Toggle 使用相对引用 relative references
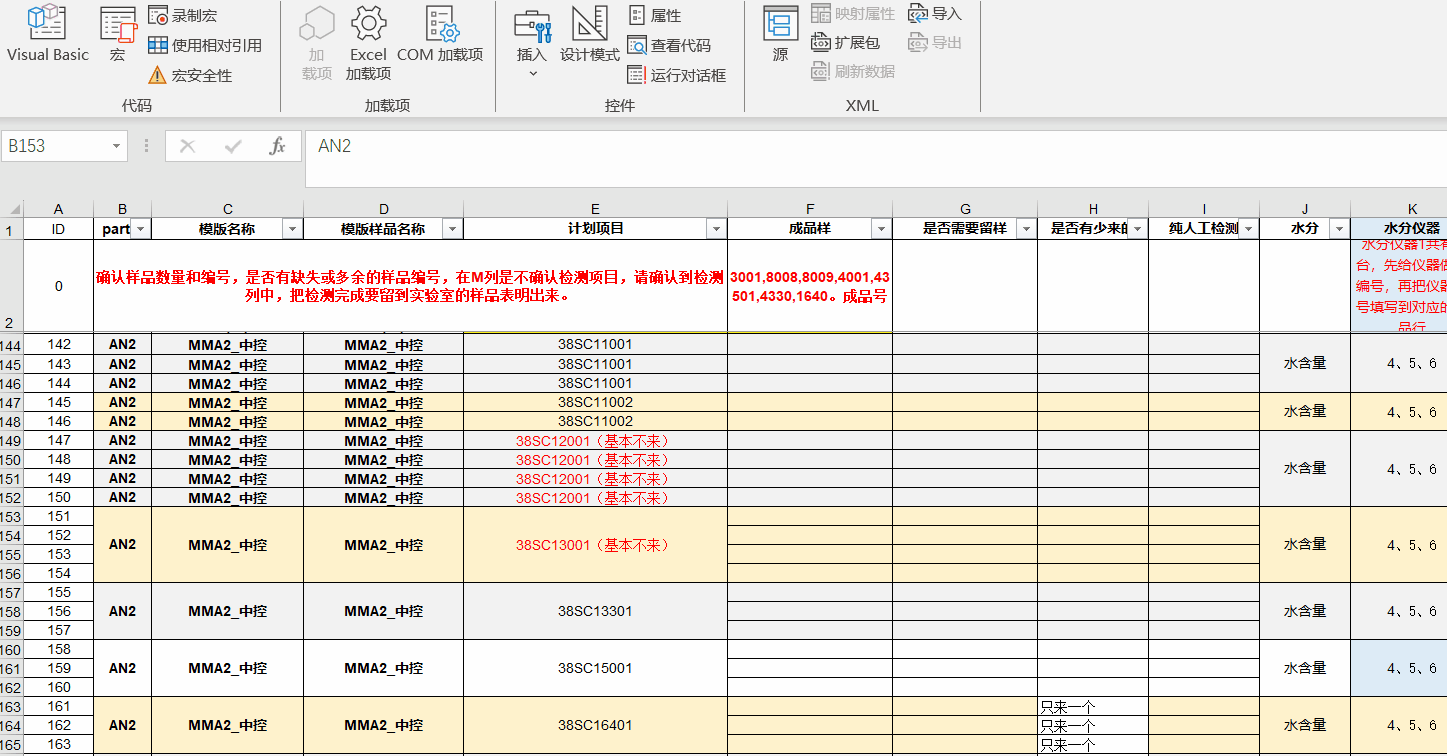This screenshot has height=756, width=1447. tap(205, 45)
